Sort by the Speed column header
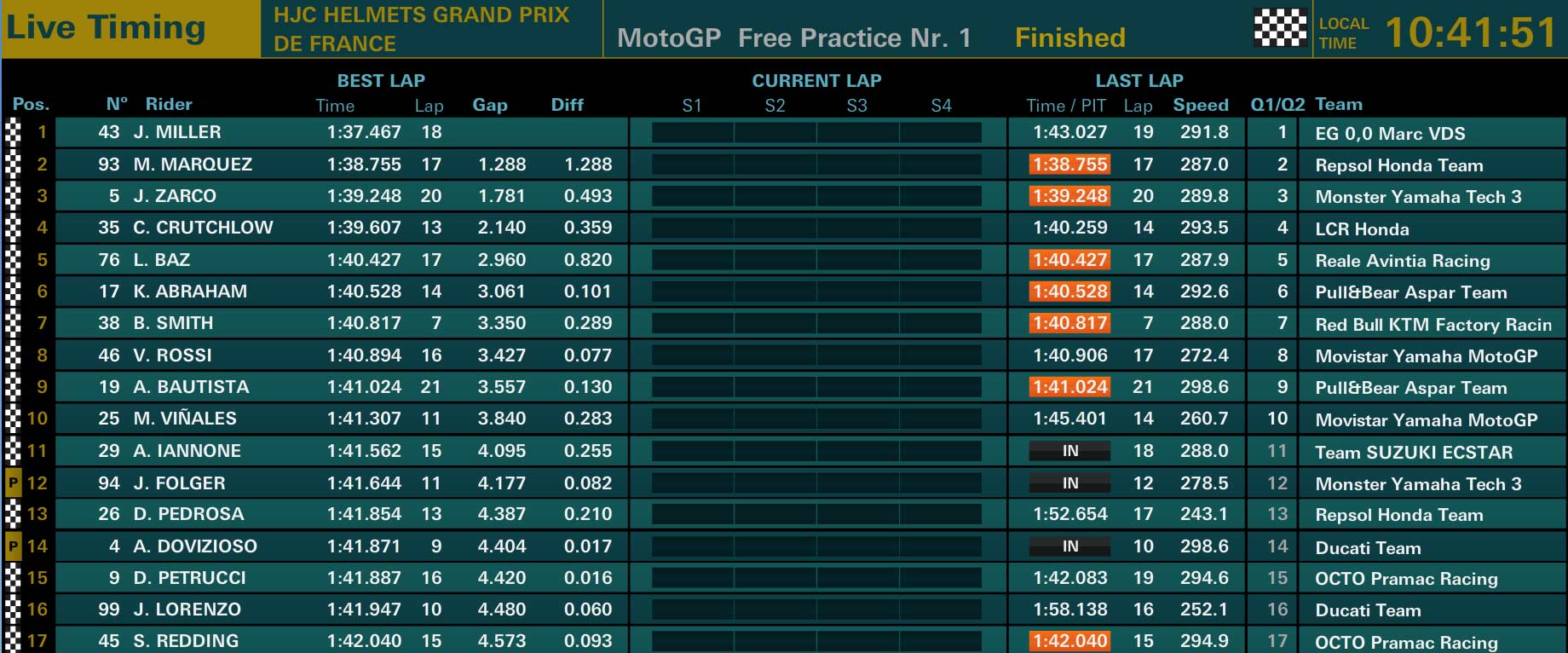The width and height of the screenshot is (1568, 653). click(1201, 105)
